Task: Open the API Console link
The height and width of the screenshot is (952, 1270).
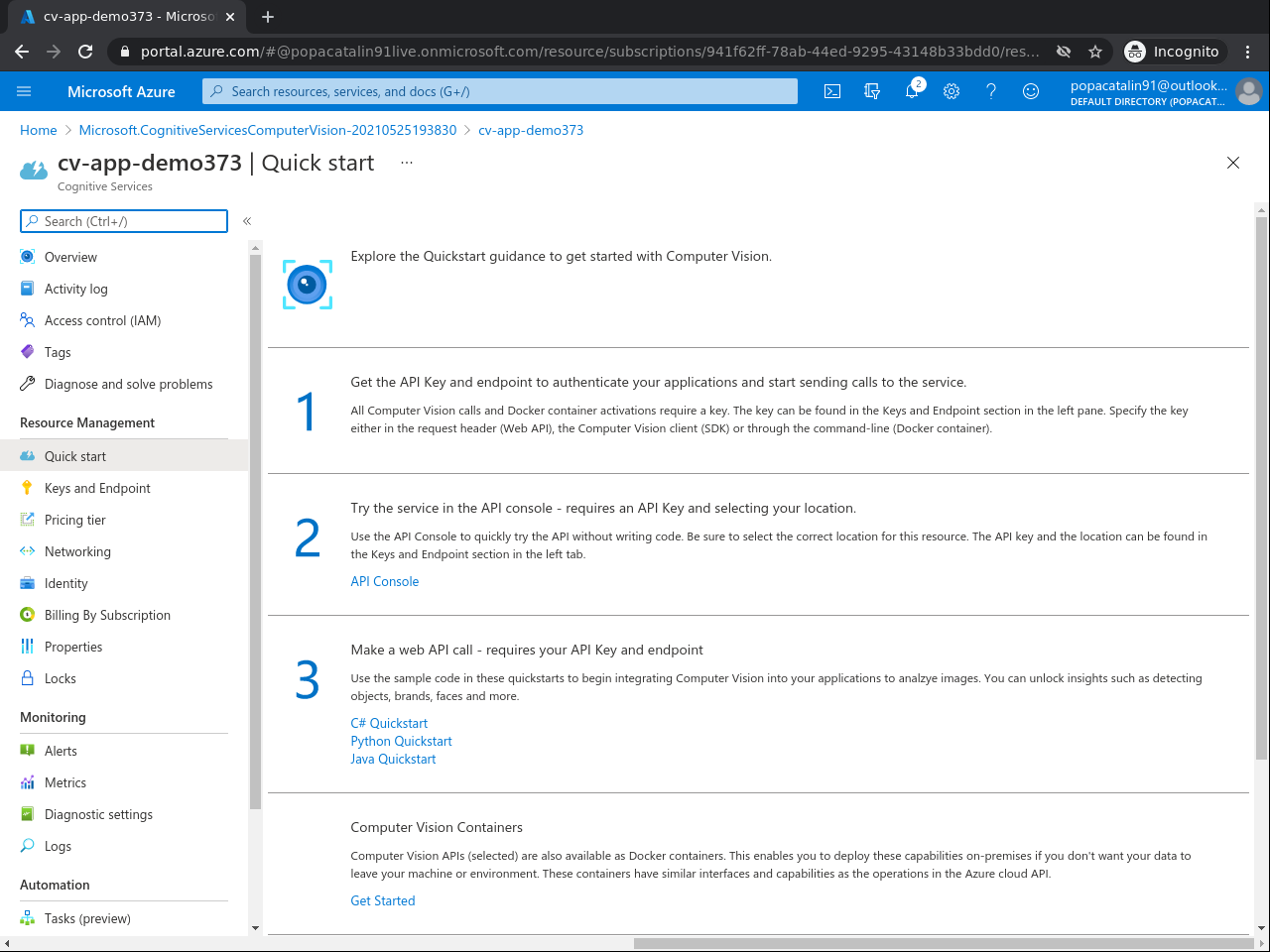Action: 385,581
